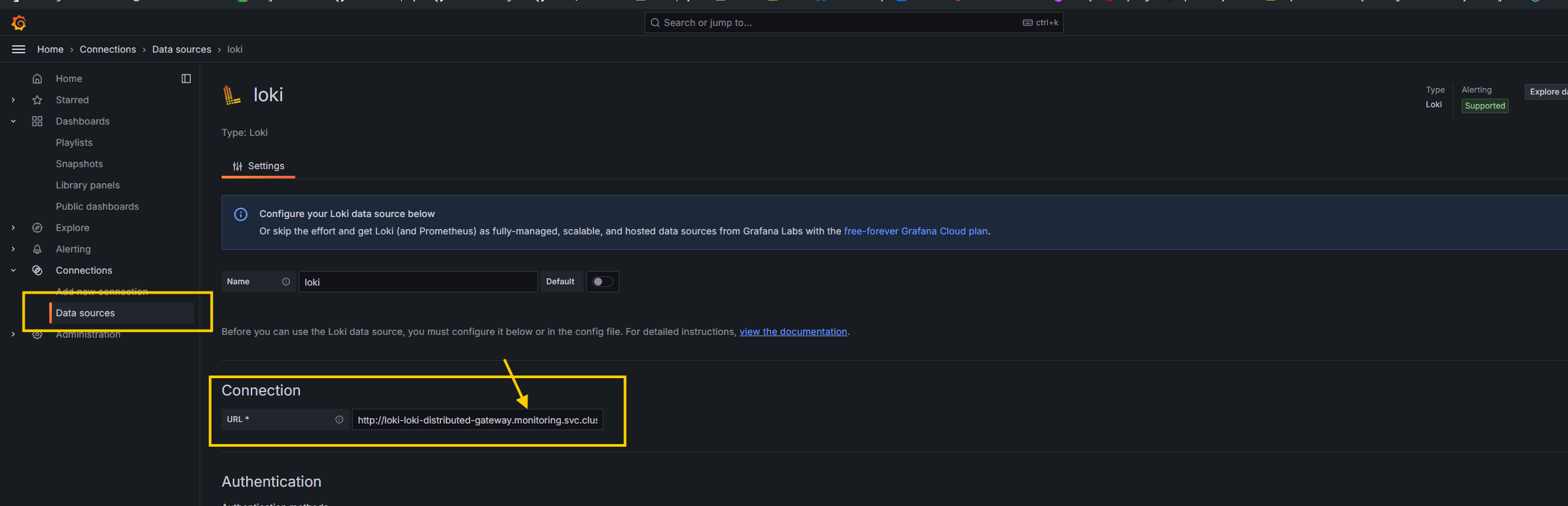Click the Name field info icon
Image resolution: width=1568 pixels, height=506 pixels.
286,282
